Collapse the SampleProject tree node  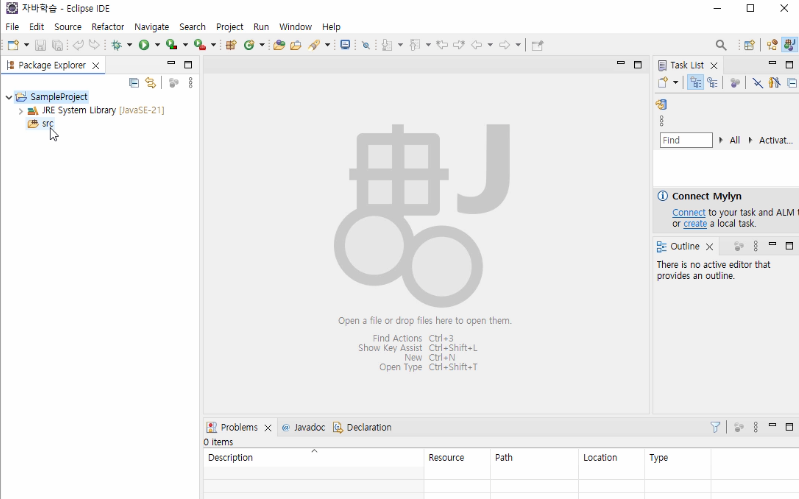(9, 97)
